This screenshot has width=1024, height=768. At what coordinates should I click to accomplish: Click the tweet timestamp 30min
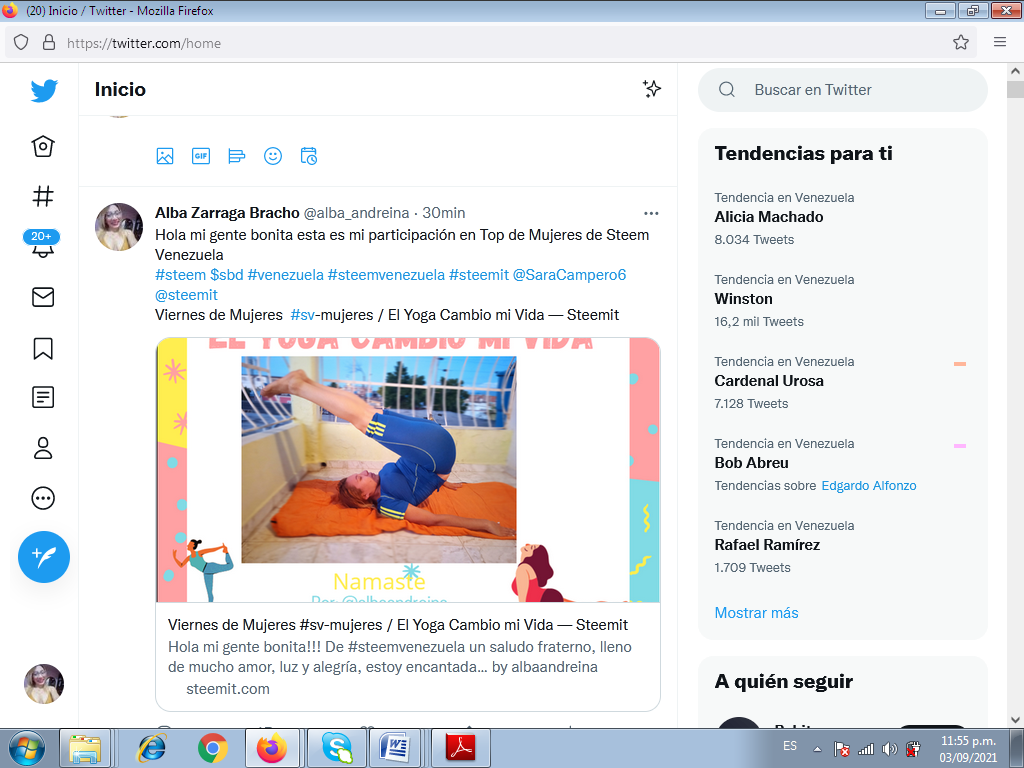tap(443, 213)
